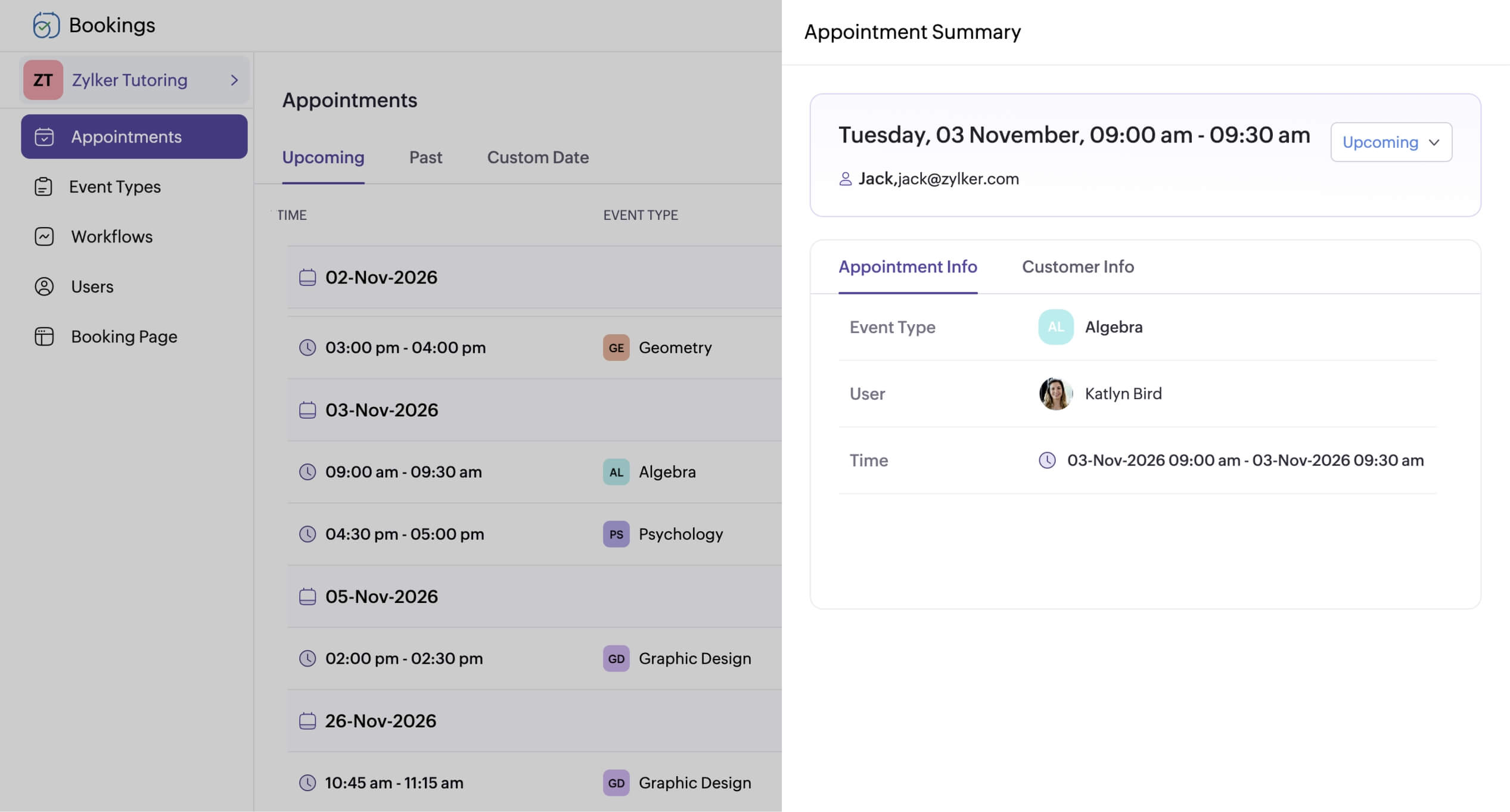
Task: Switch to the Customer Info tab
Action: click(x=1077, y=267)
